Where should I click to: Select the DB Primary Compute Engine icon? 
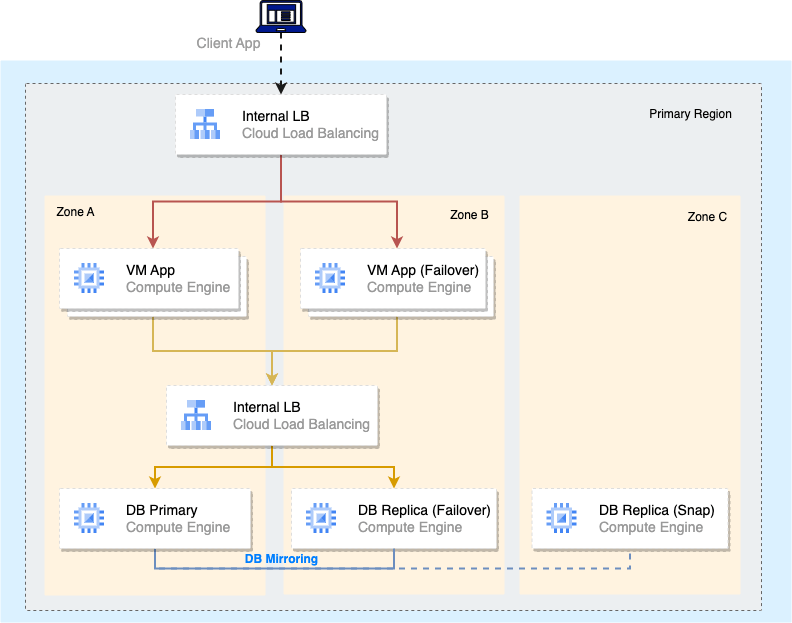point(89,518)
